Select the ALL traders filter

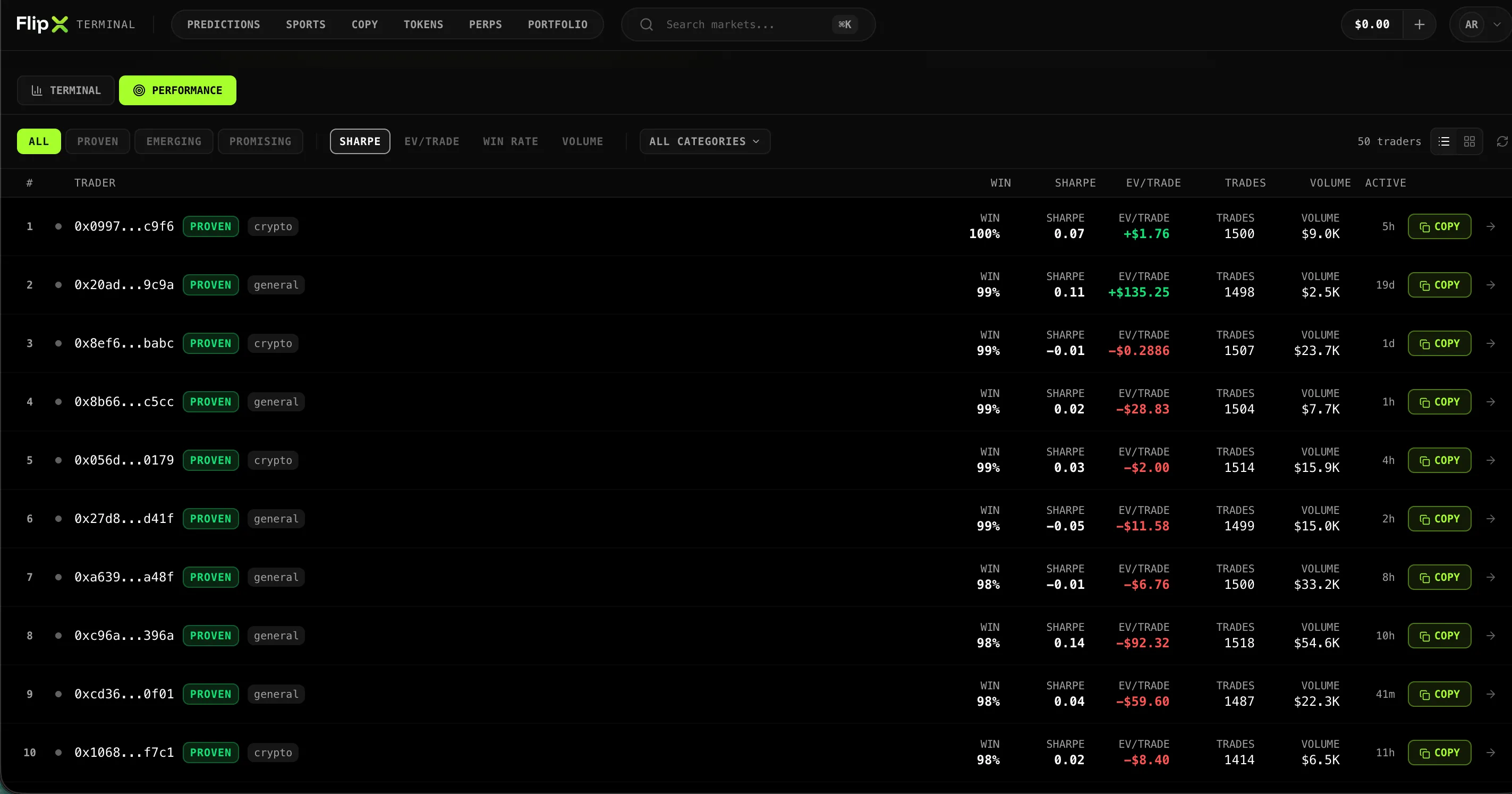pos(39,141)
